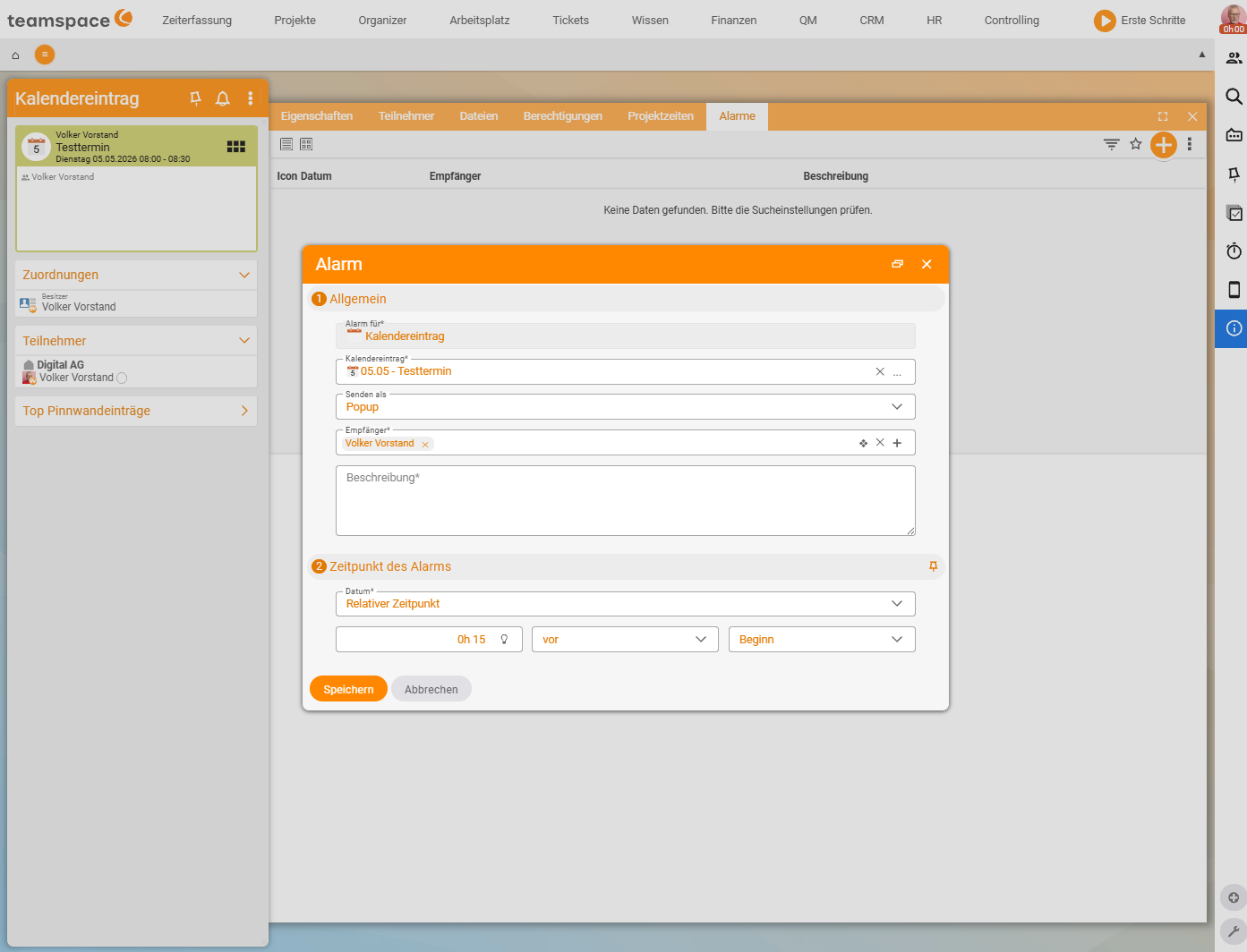Switch to the Berechtigungen tab
1247x952 pixels.
pos(563,116)
